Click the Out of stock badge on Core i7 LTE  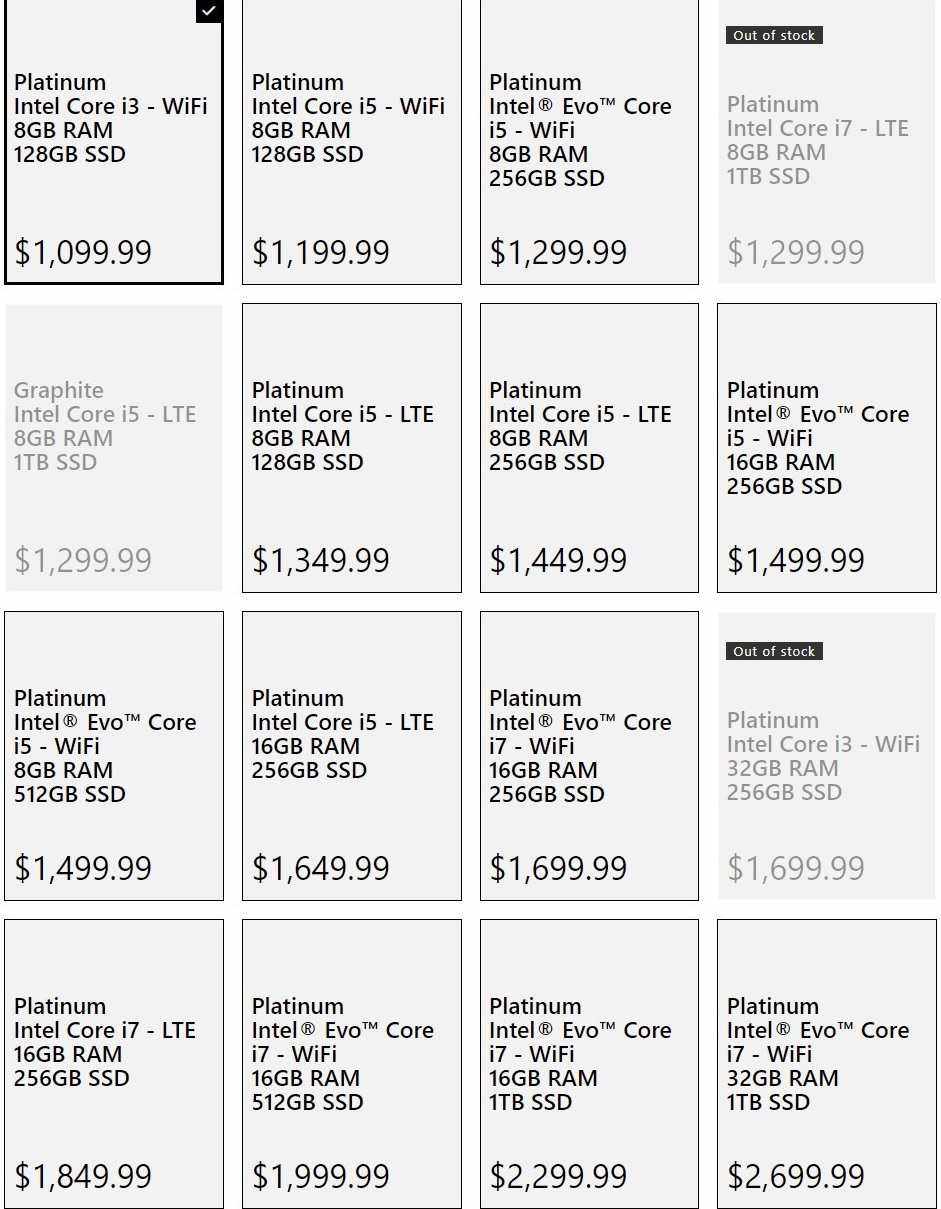tap(774, 36)
